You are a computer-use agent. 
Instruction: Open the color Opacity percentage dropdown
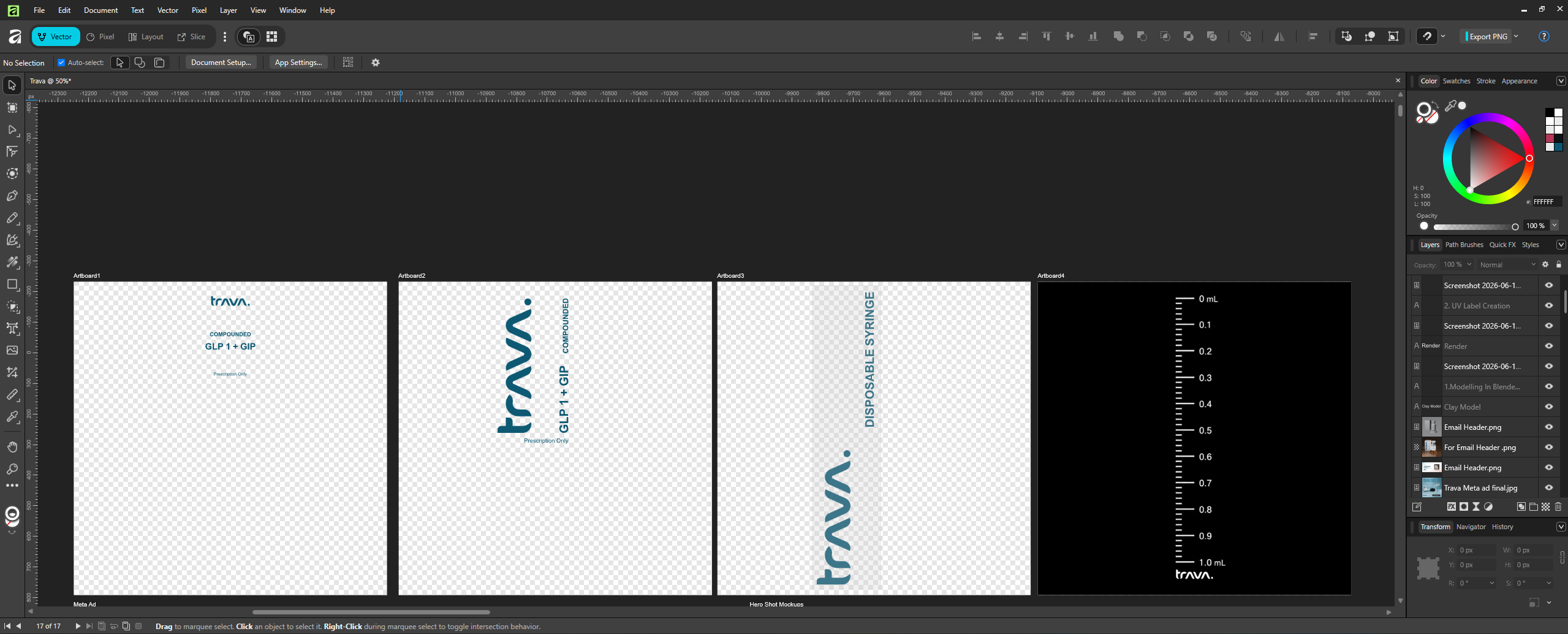coord(1555,226)
